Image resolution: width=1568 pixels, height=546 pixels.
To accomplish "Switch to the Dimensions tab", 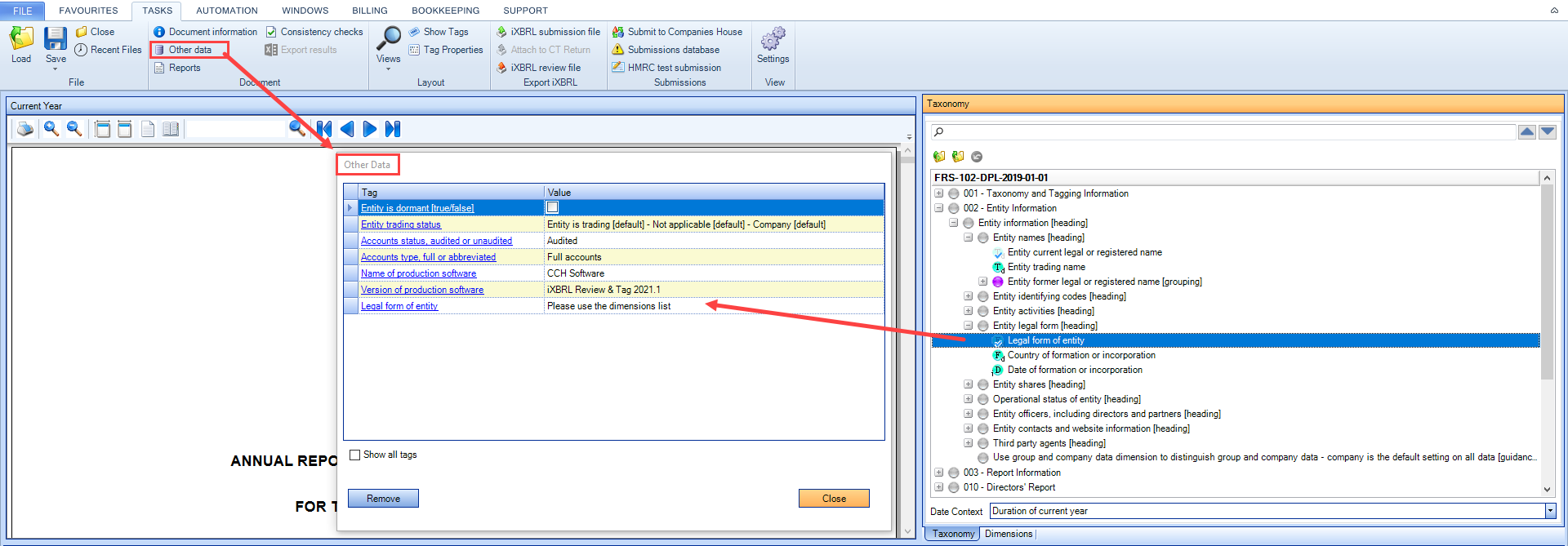I will [1009, 534].
